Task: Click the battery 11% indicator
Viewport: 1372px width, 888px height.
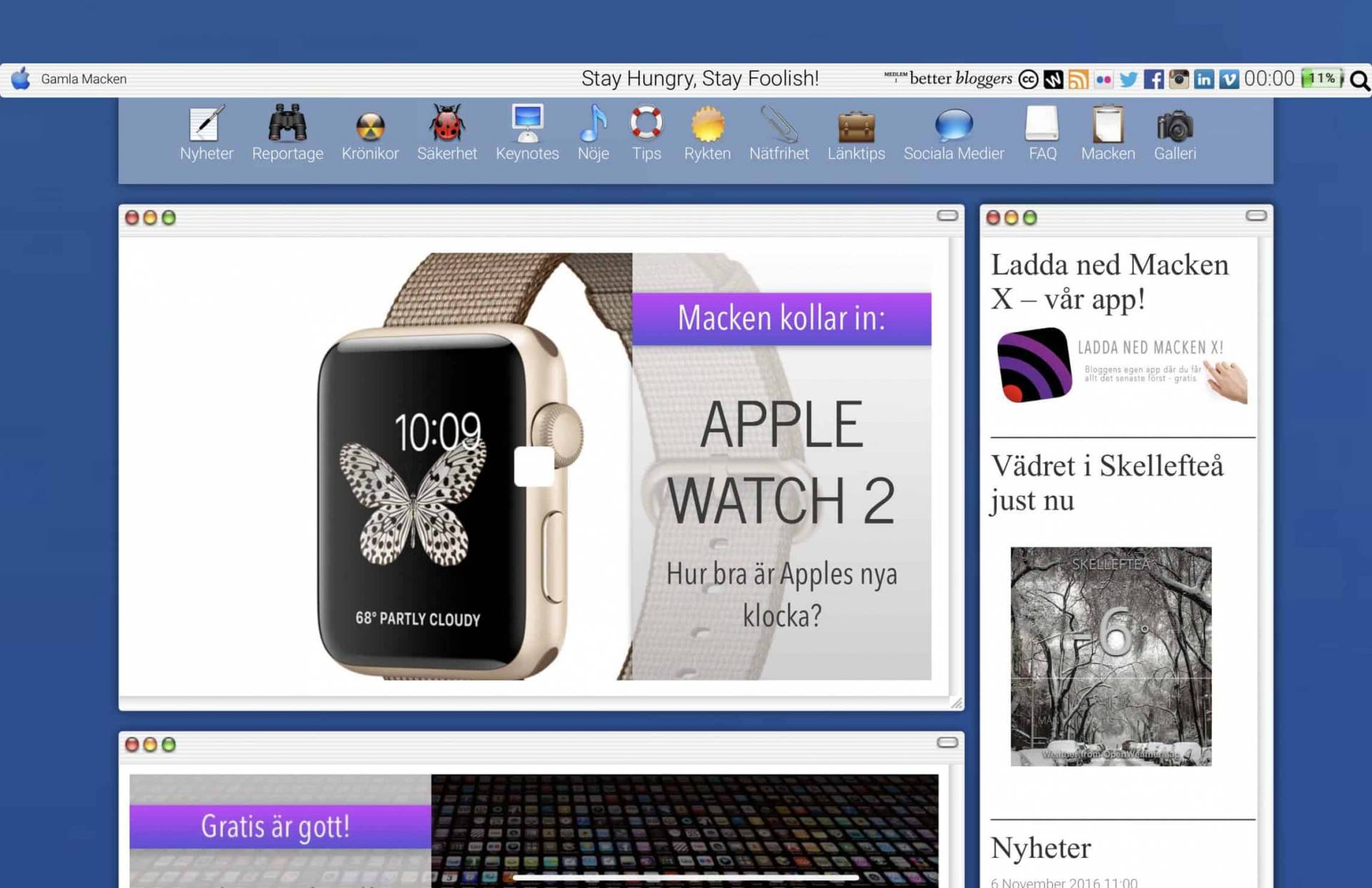Action: point(1322,79)
